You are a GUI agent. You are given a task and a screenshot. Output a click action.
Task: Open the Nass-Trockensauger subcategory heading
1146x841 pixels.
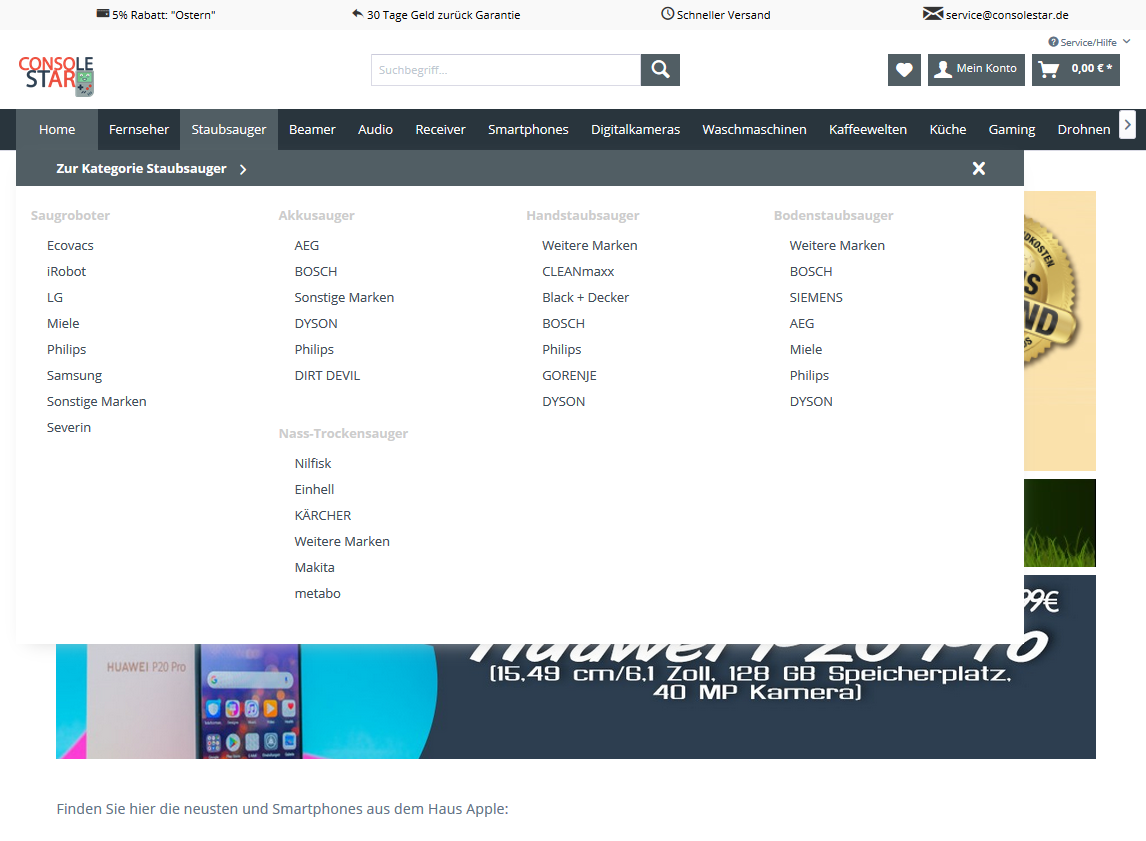pyautogui.click(x=343, y=433)
